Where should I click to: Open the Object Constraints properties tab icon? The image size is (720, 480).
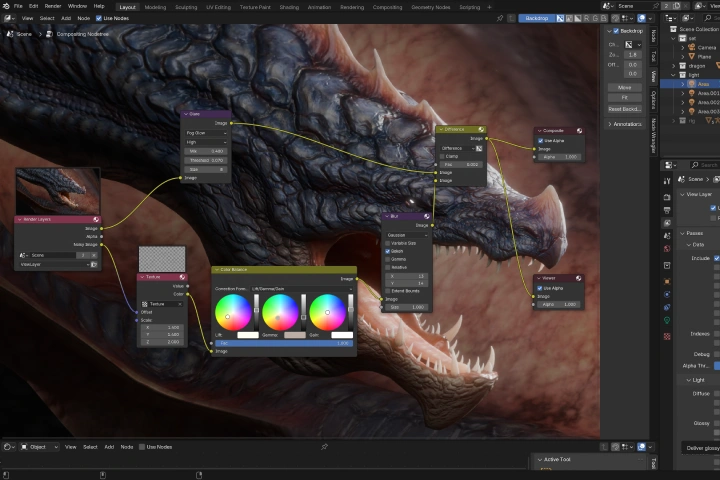click(x=667, y=307)
